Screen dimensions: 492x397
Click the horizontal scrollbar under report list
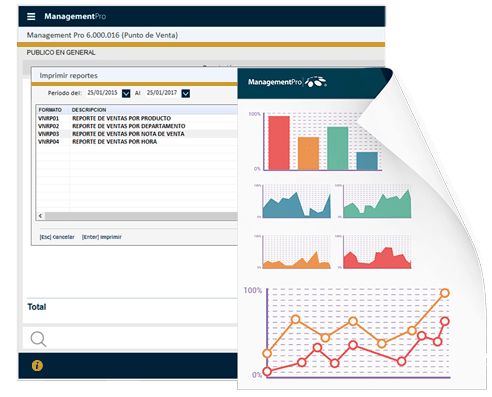pos(141,216)
